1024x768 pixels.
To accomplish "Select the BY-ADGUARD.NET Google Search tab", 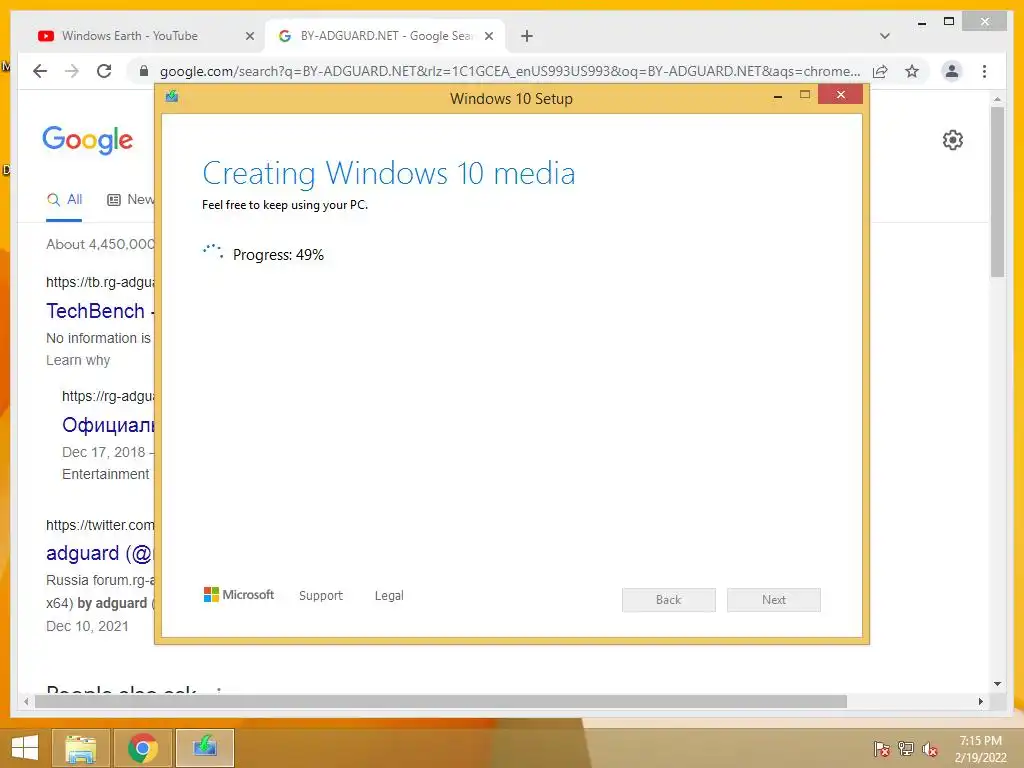I will [385, 36].
